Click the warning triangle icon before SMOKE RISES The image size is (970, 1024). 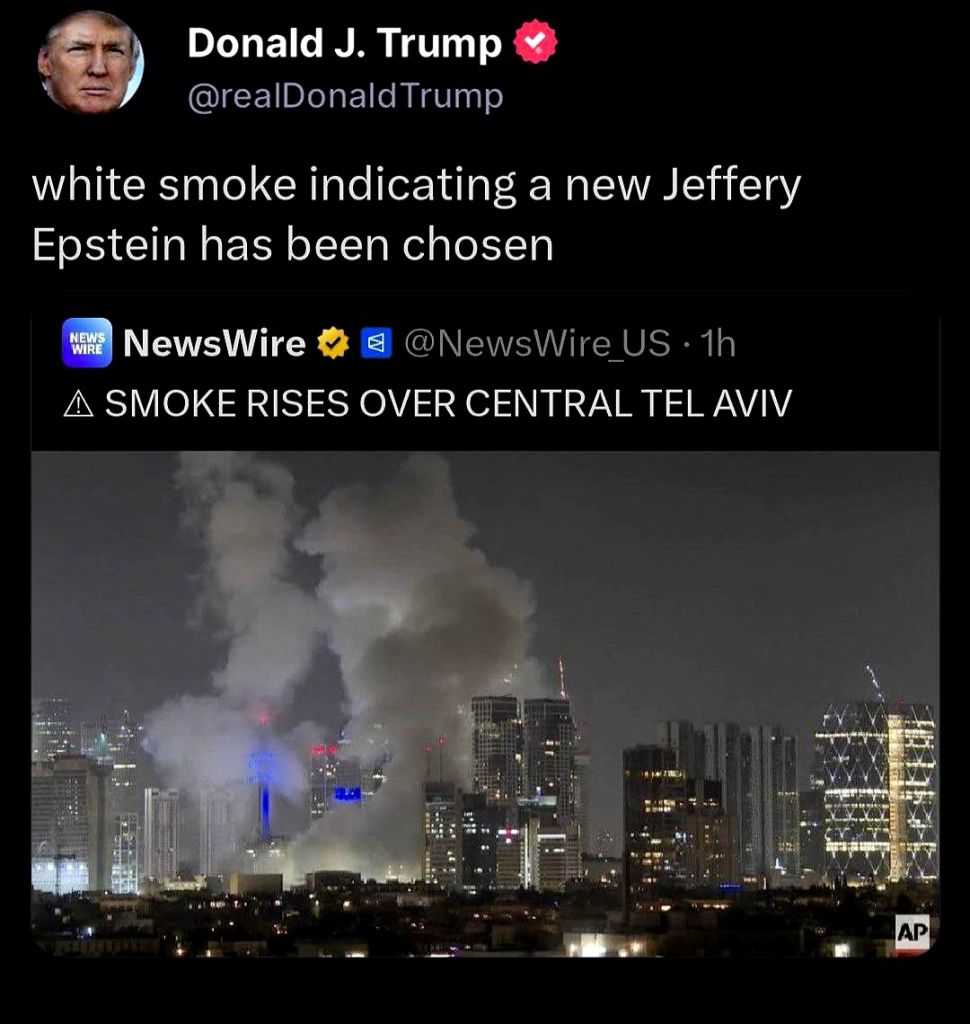[x=79, y=404]
